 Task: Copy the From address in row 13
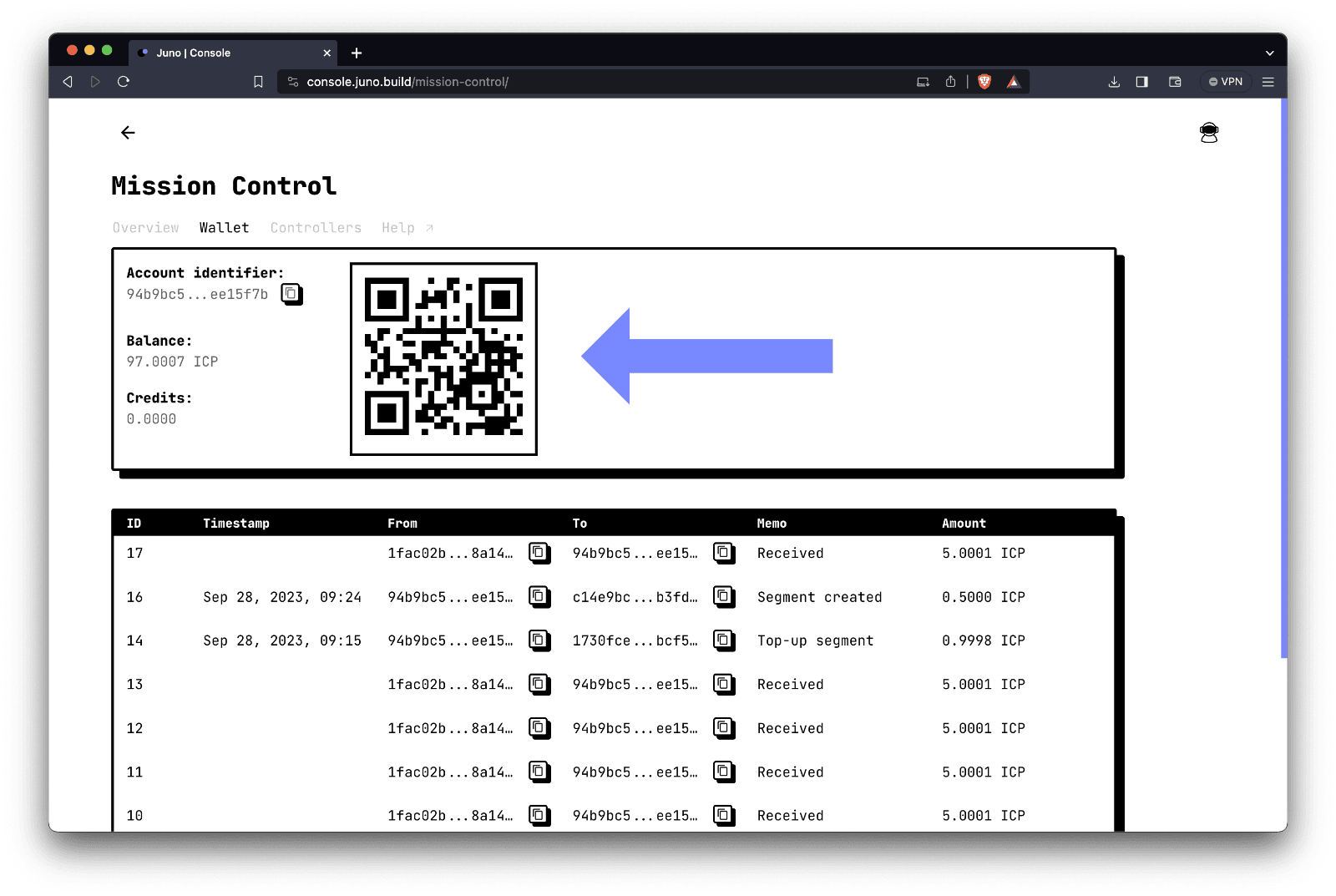(539, 684)
